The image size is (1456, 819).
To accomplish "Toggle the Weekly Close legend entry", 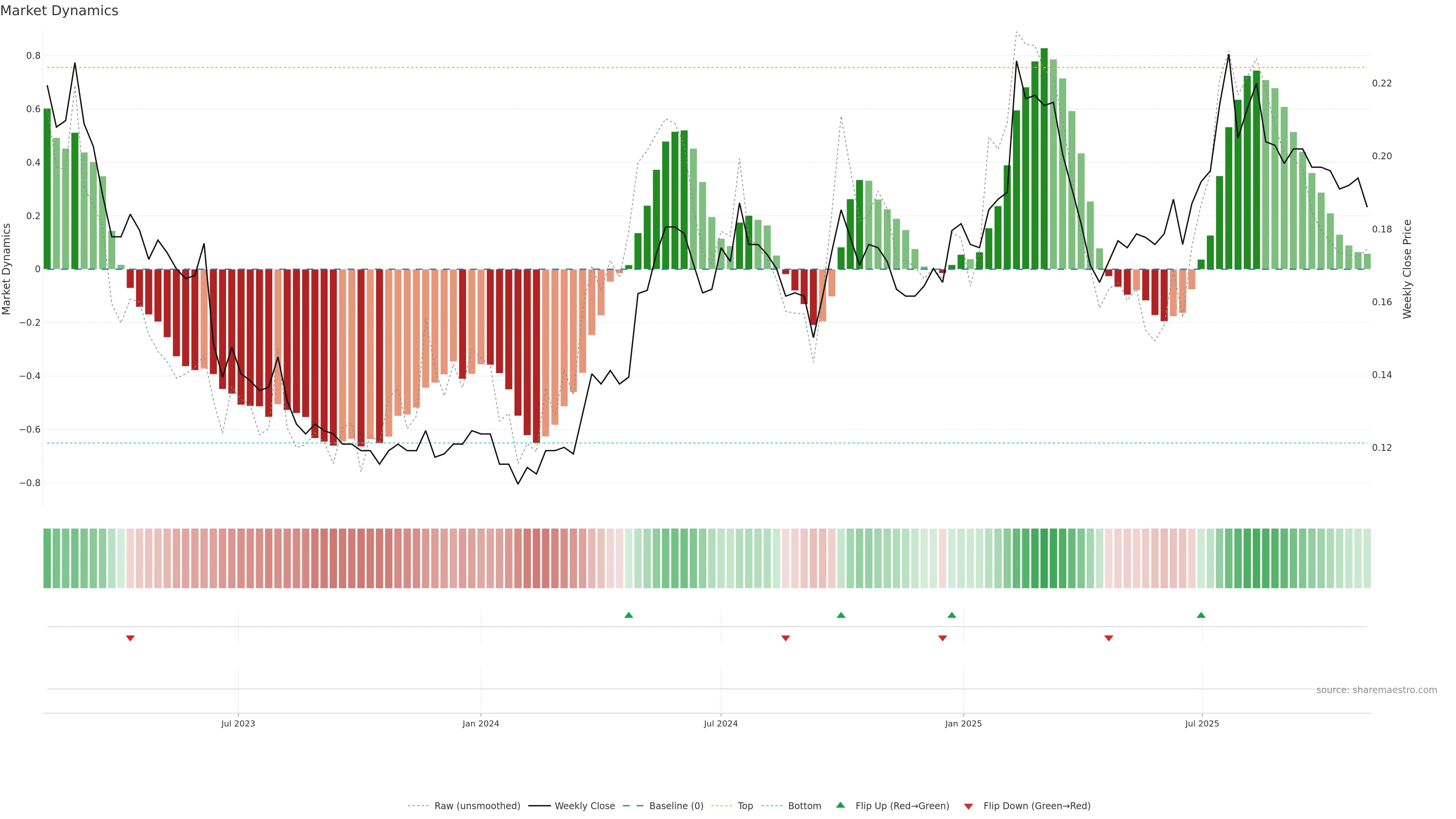I will click(x=584, y=806).
